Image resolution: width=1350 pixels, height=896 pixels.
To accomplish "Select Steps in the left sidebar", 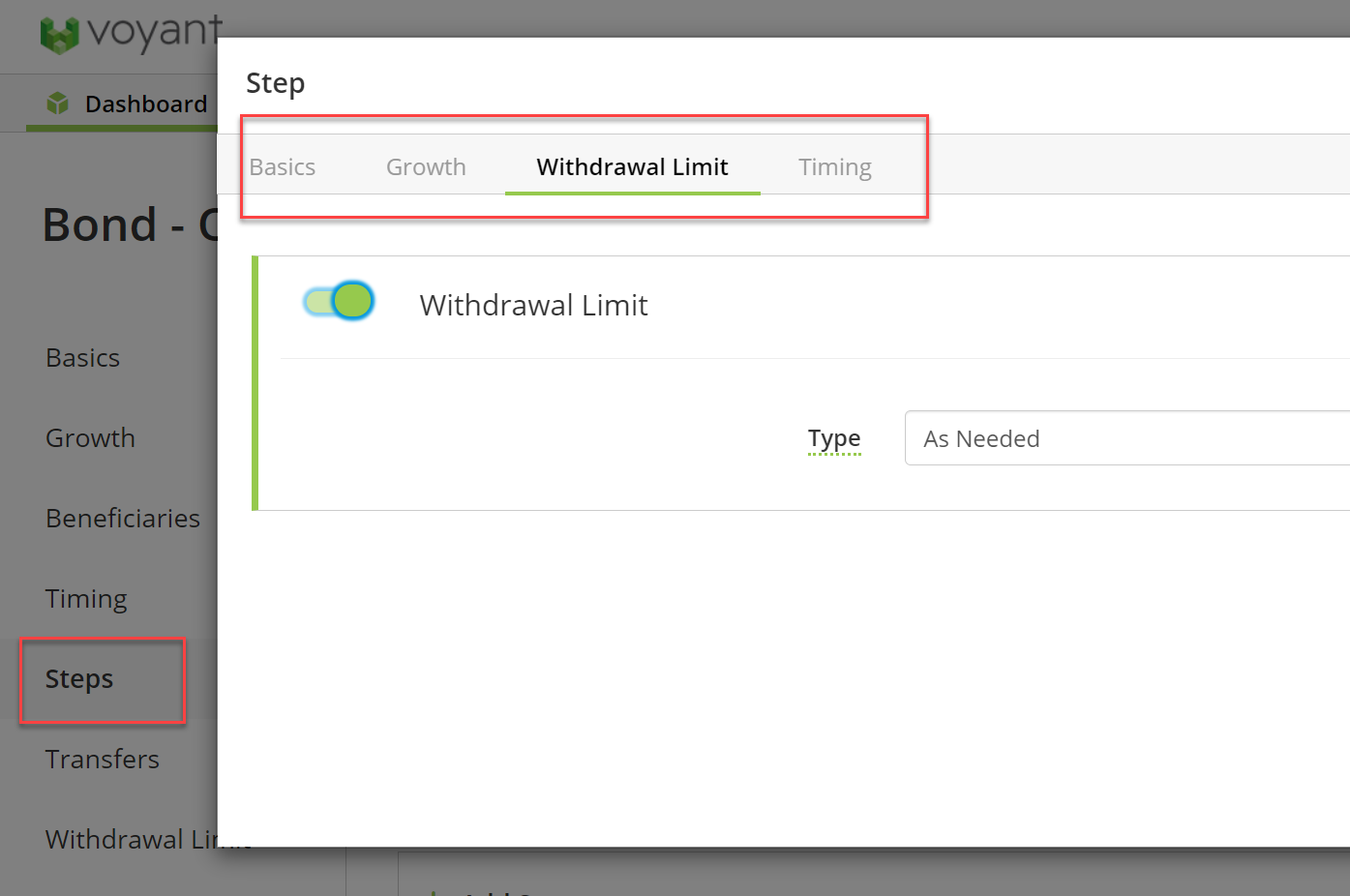I will 79,679.
